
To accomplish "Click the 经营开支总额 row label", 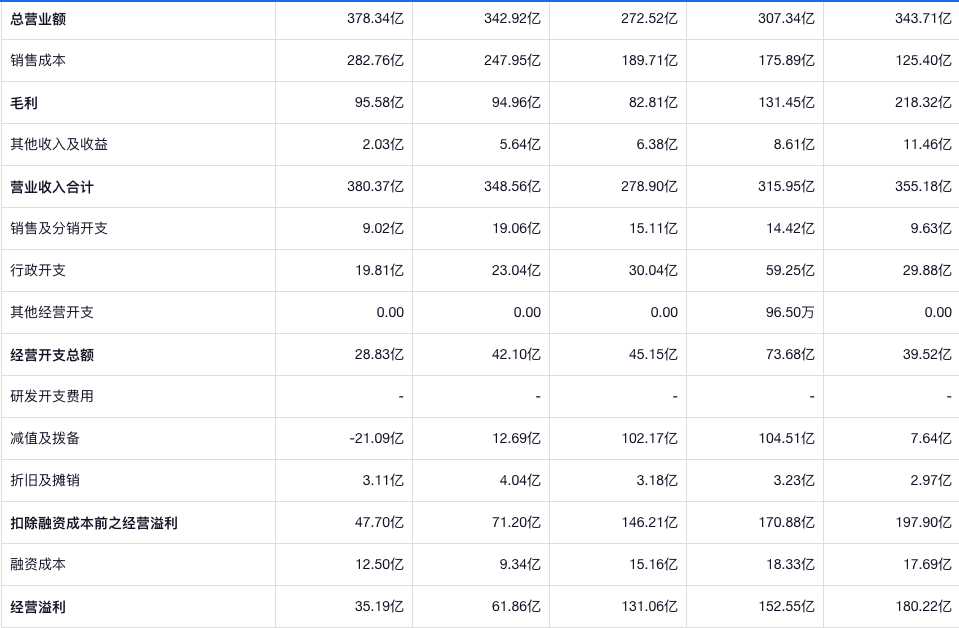I will pos(52,355).
